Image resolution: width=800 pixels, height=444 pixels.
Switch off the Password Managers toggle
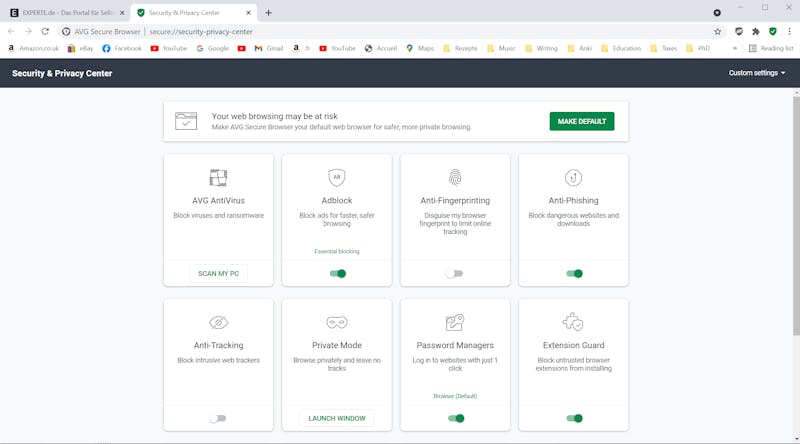[x=456, y=418]
